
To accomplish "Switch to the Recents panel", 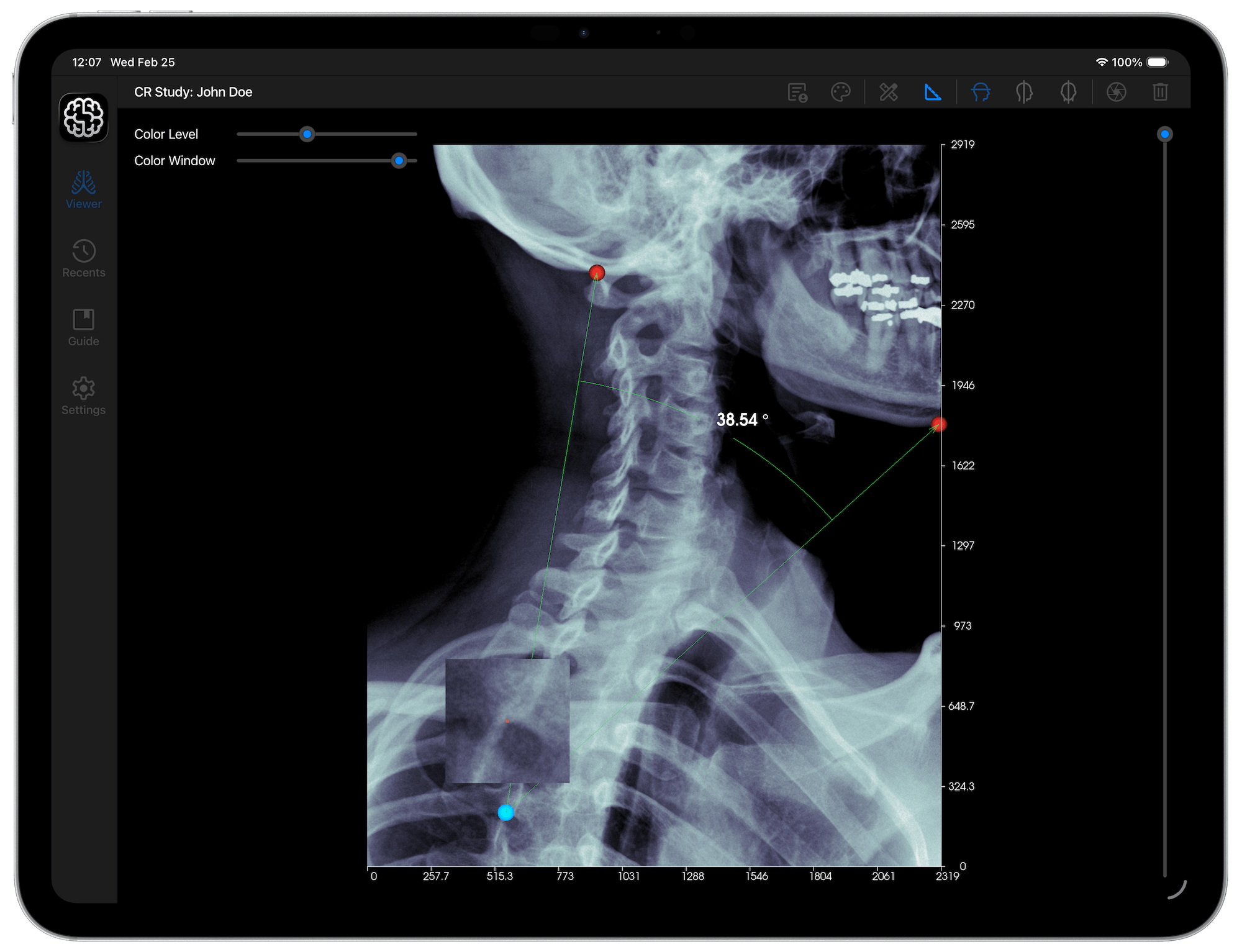I will point(83,259).
